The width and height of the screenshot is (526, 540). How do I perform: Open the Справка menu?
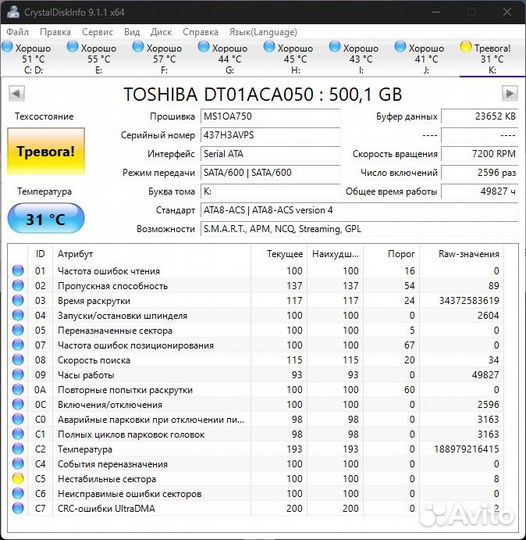pos(200,32)
